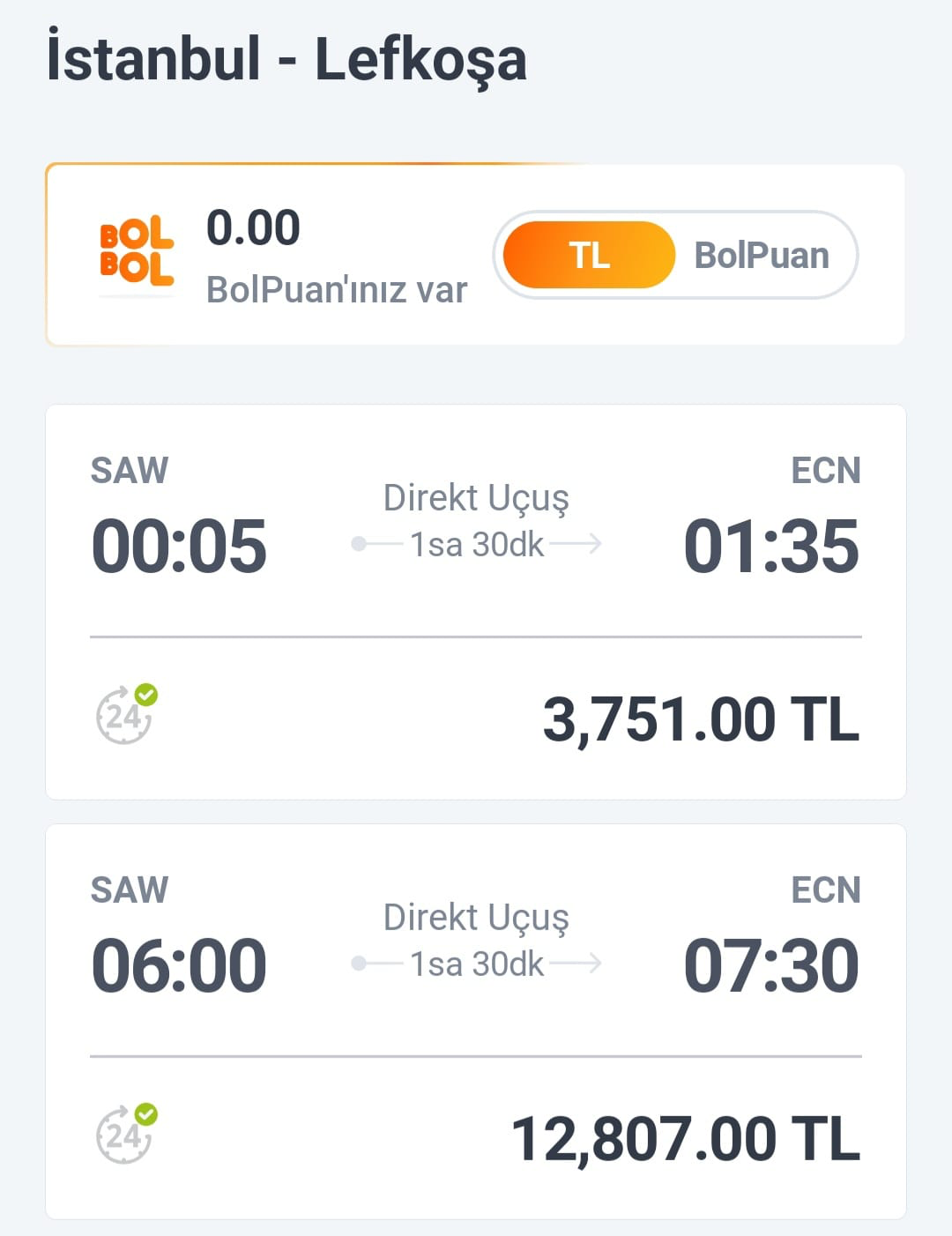Tap the 00:05 departure time
The width and height of the screenshot is (952, 1236).
click(179, 547)
